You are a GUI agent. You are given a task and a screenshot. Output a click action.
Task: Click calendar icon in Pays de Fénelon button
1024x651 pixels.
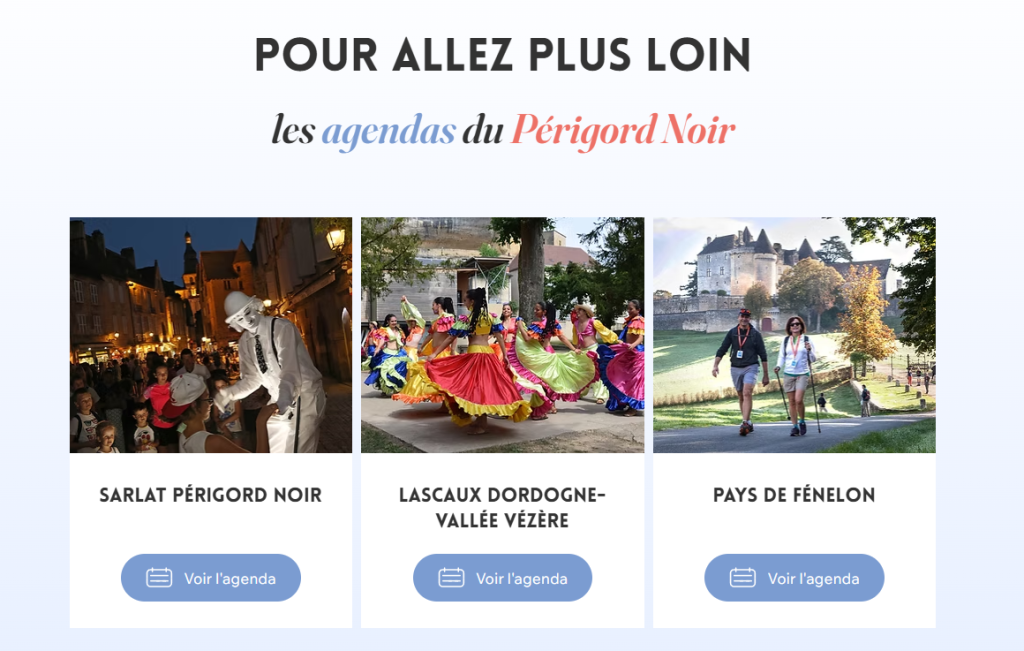pos(742,578)
